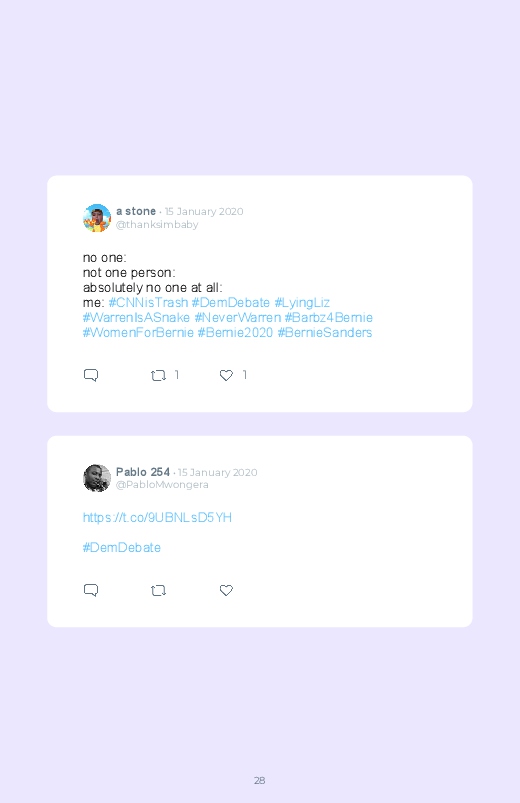Viewport: 520px width, 803px height.
Task: Open a stone's profile avatar
Action: point(97,218)
